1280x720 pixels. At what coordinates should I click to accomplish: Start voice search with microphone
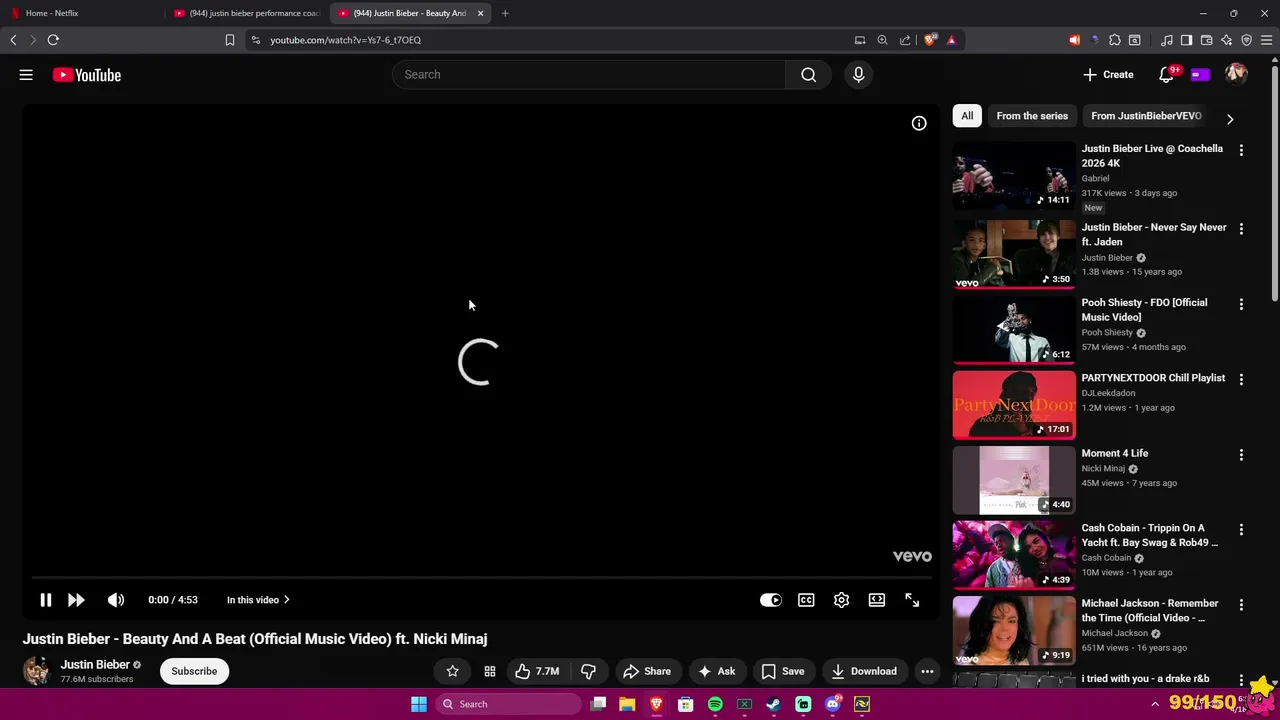[858, 75]
